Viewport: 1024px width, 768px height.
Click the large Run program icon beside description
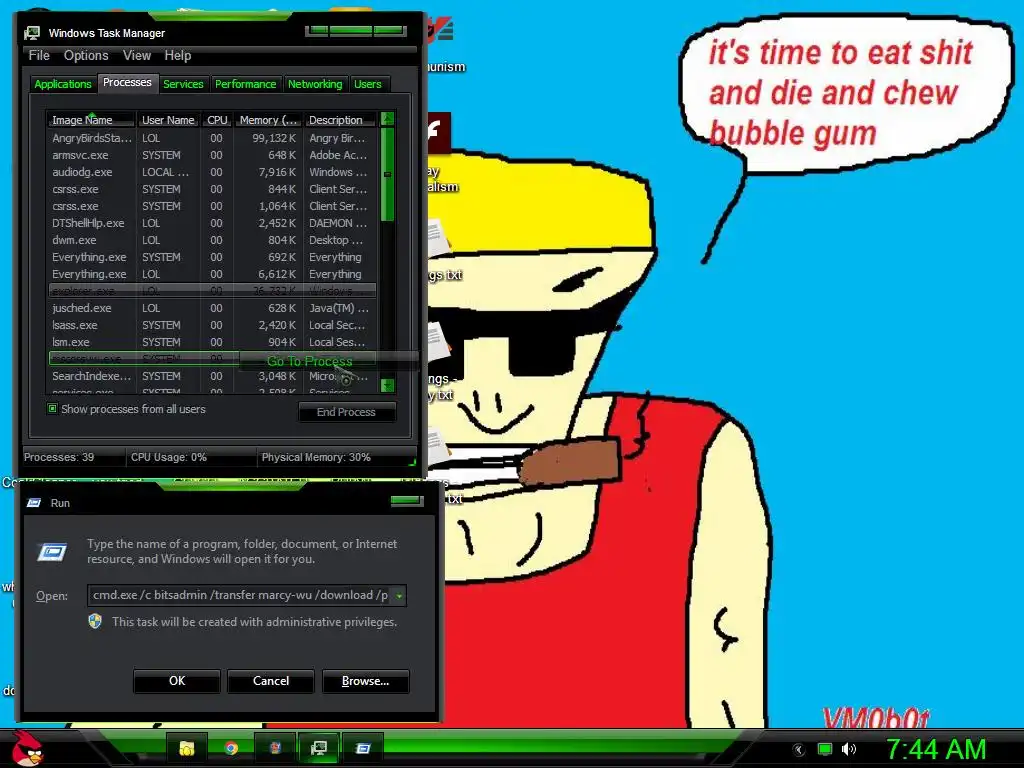52,552
